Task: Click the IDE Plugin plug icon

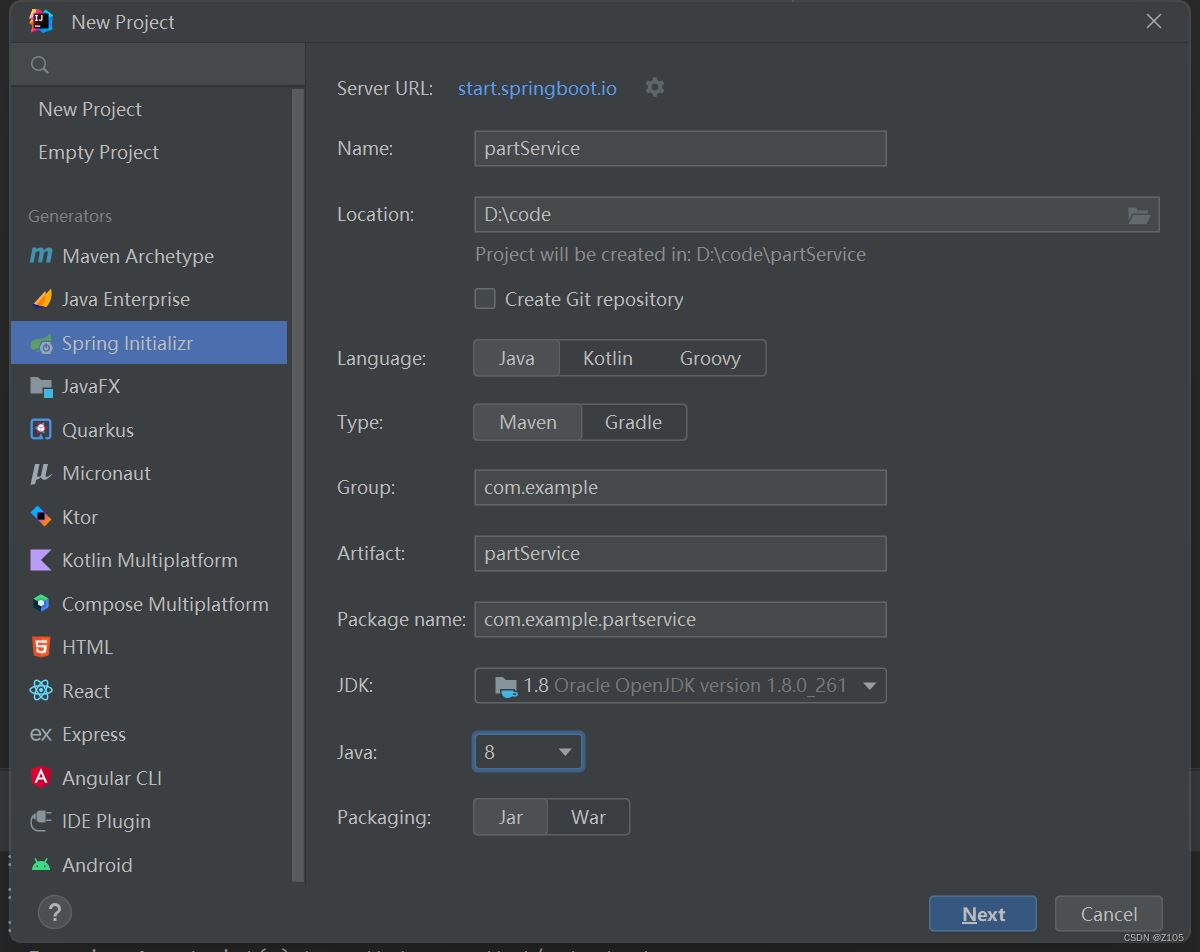Action: (x=41, y=821)
